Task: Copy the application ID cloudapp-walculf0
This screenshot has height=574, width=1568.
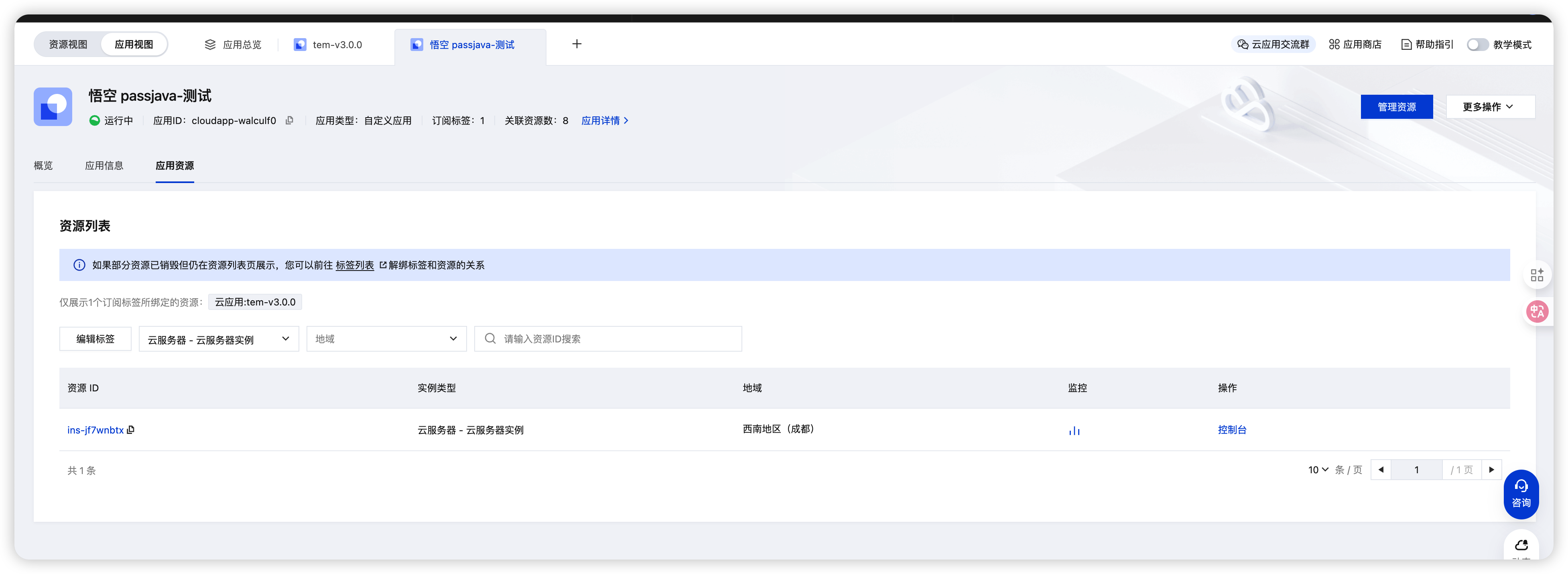Action: [x=290, y=120]
